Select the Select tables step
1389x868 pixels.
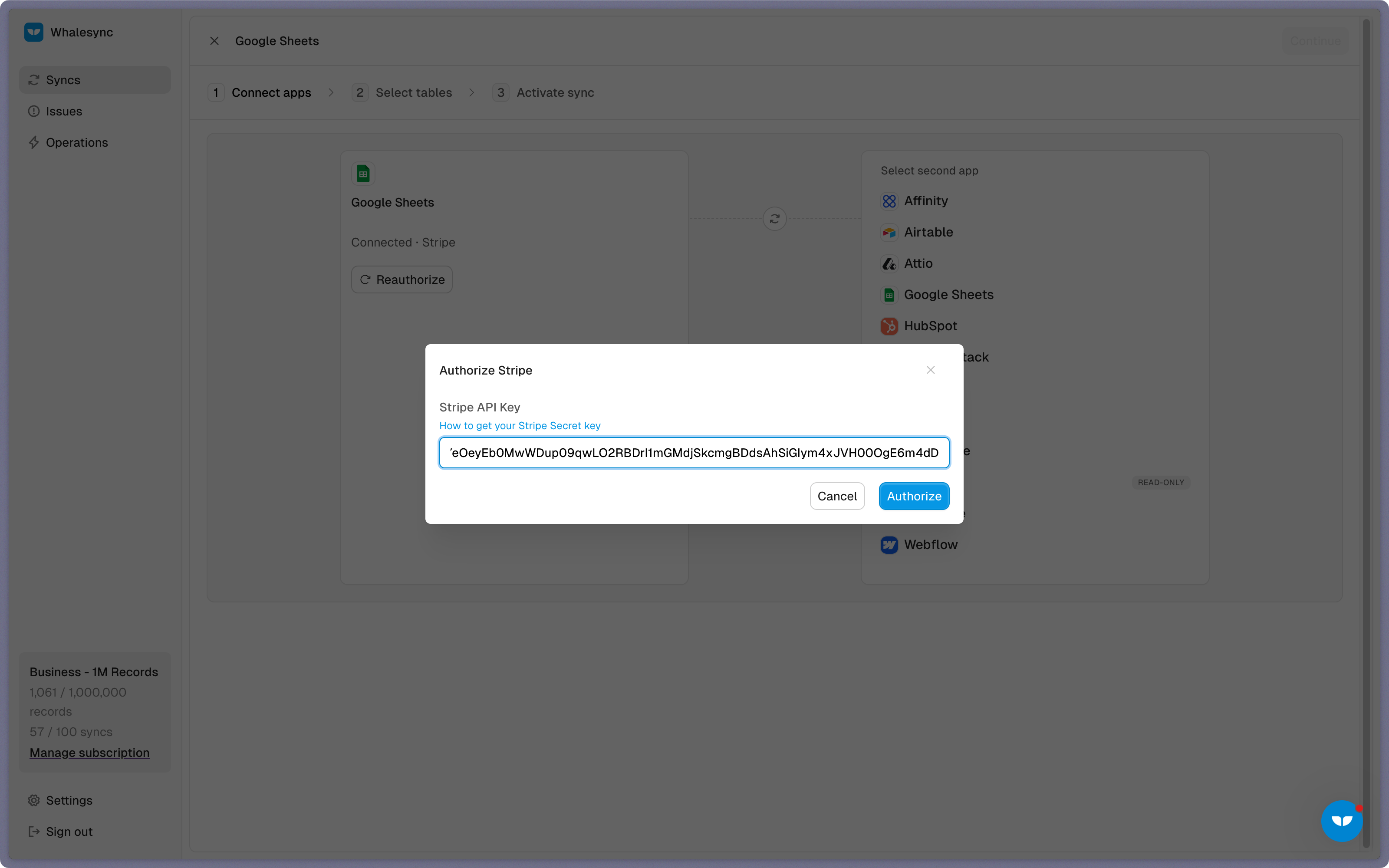402,92
